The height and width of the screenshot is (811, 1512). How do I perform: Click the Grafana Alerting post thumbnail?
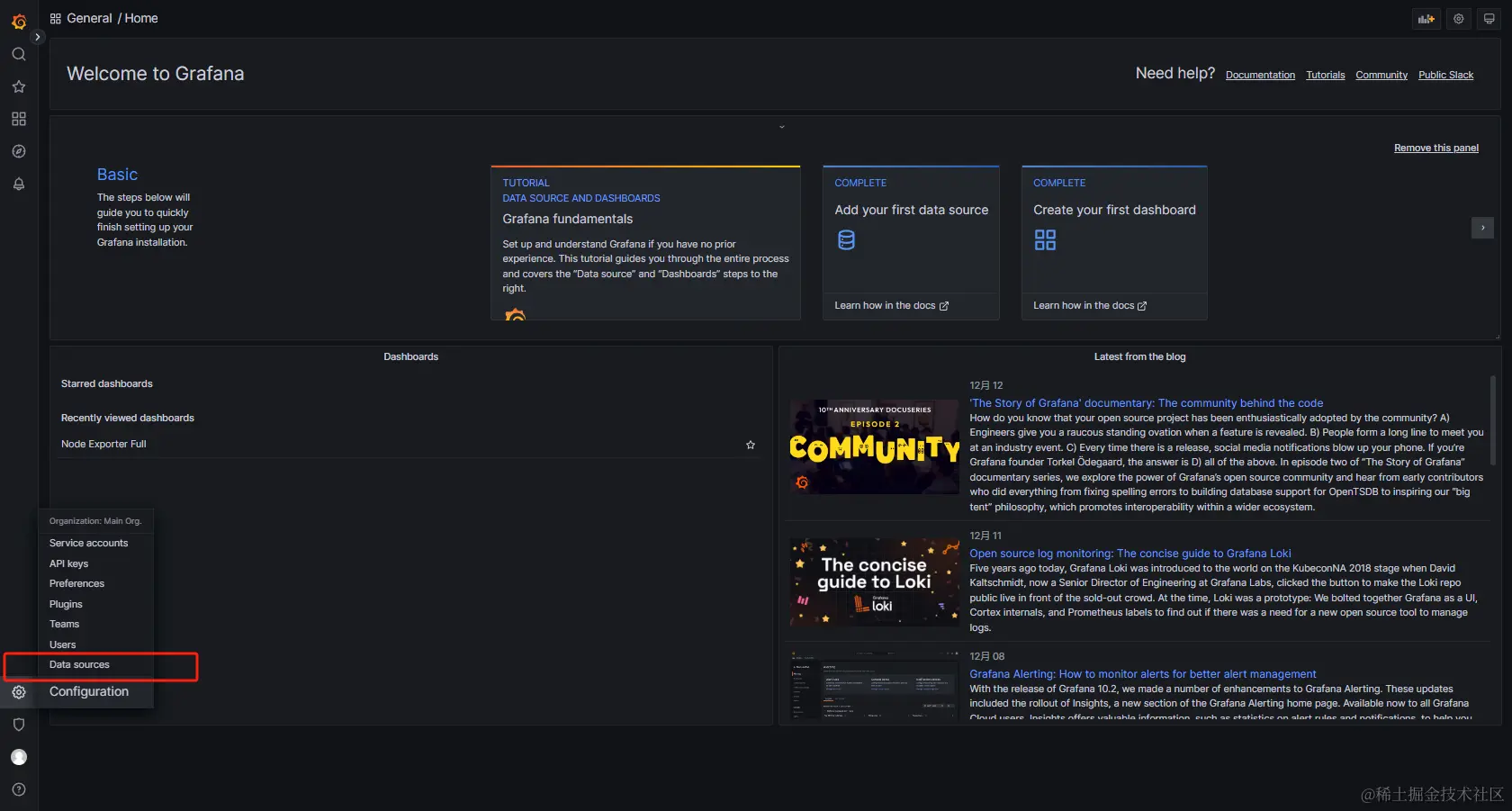pyautogui.click(x=875, y=686)
